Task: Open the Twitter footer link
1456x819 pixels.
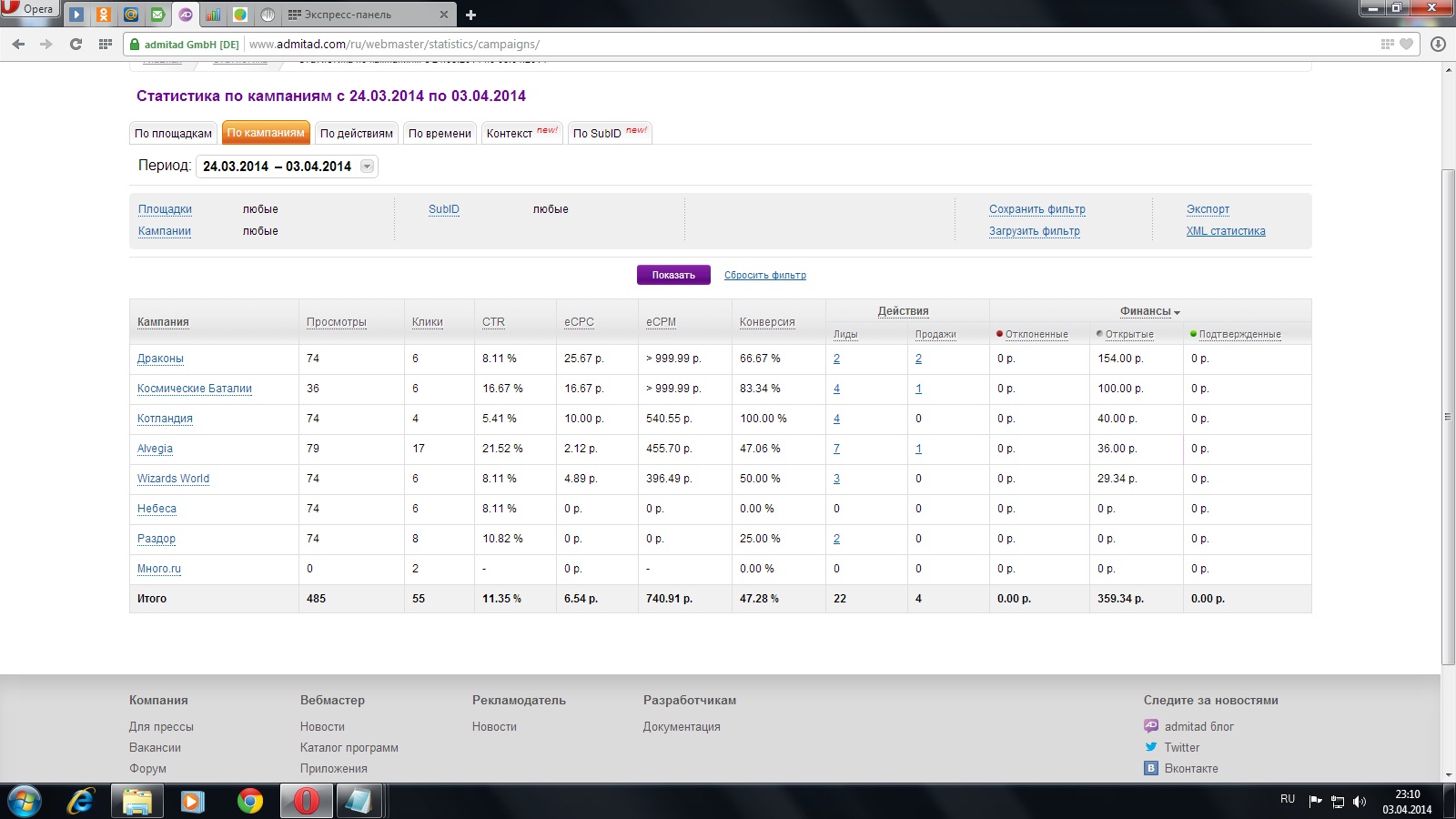Action: pyautogui.click(x=1181, y=747)
